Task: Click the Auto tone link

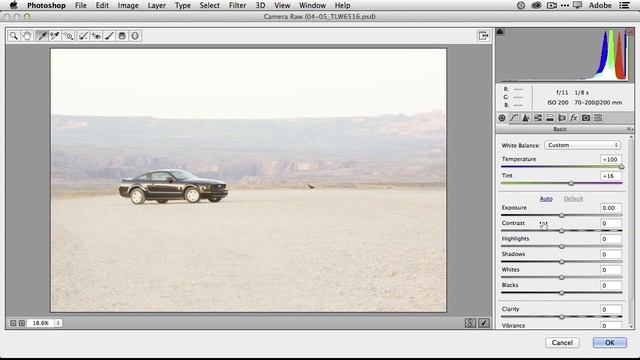Action: [546, 199]
